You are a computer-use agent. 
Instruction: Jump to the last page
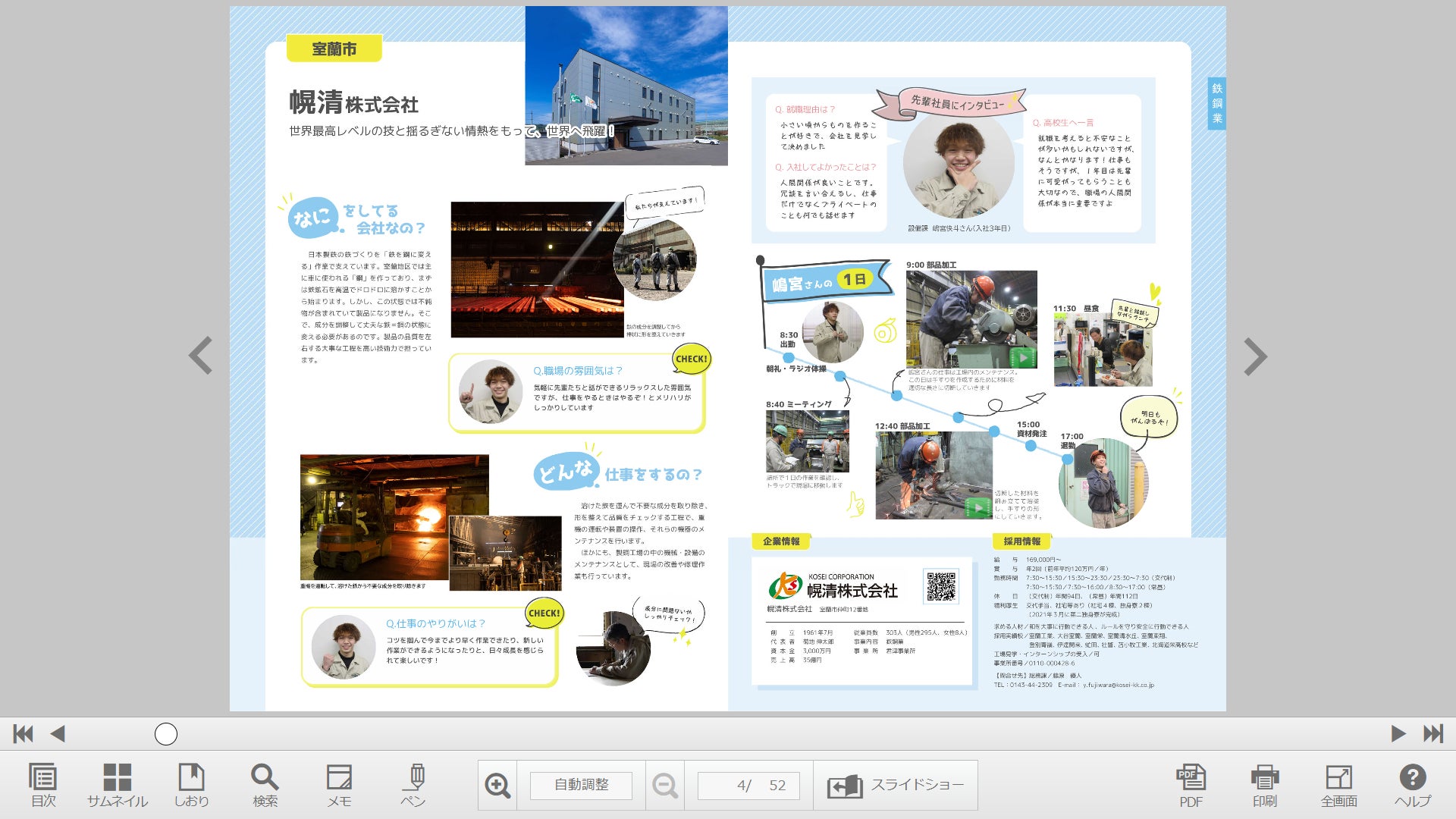(1433, 733)
